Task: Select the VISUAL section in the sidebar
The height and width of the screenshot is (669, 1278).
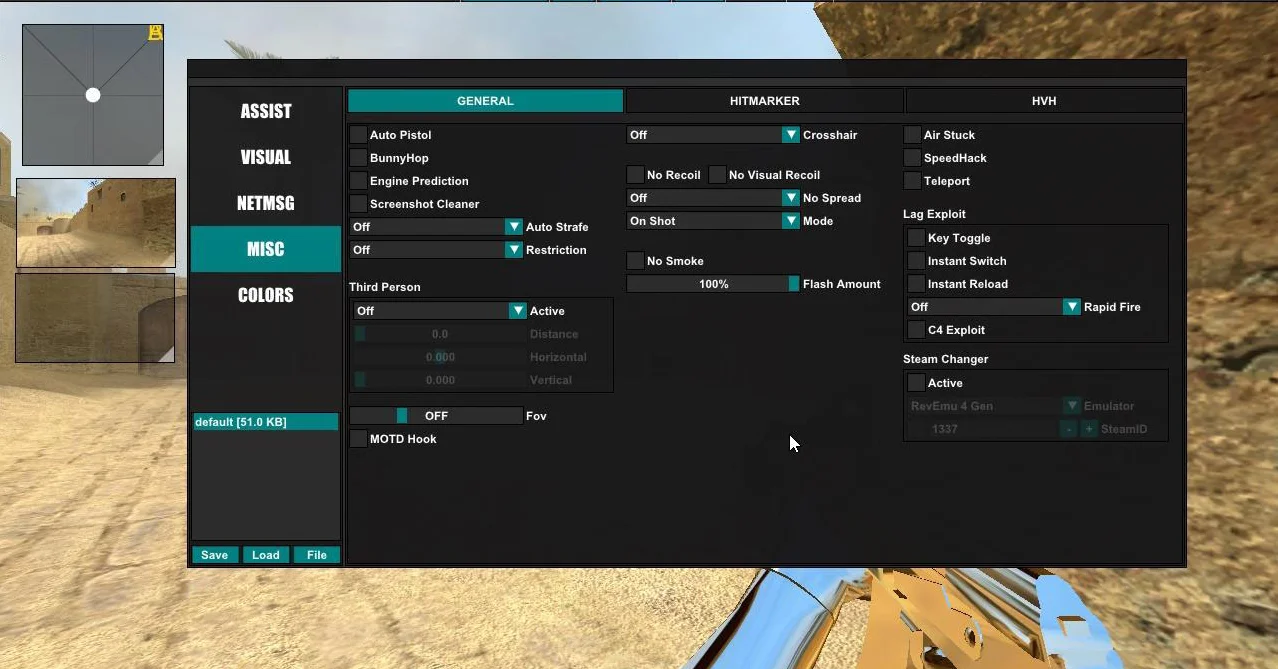Action: (x=266, y=157)
